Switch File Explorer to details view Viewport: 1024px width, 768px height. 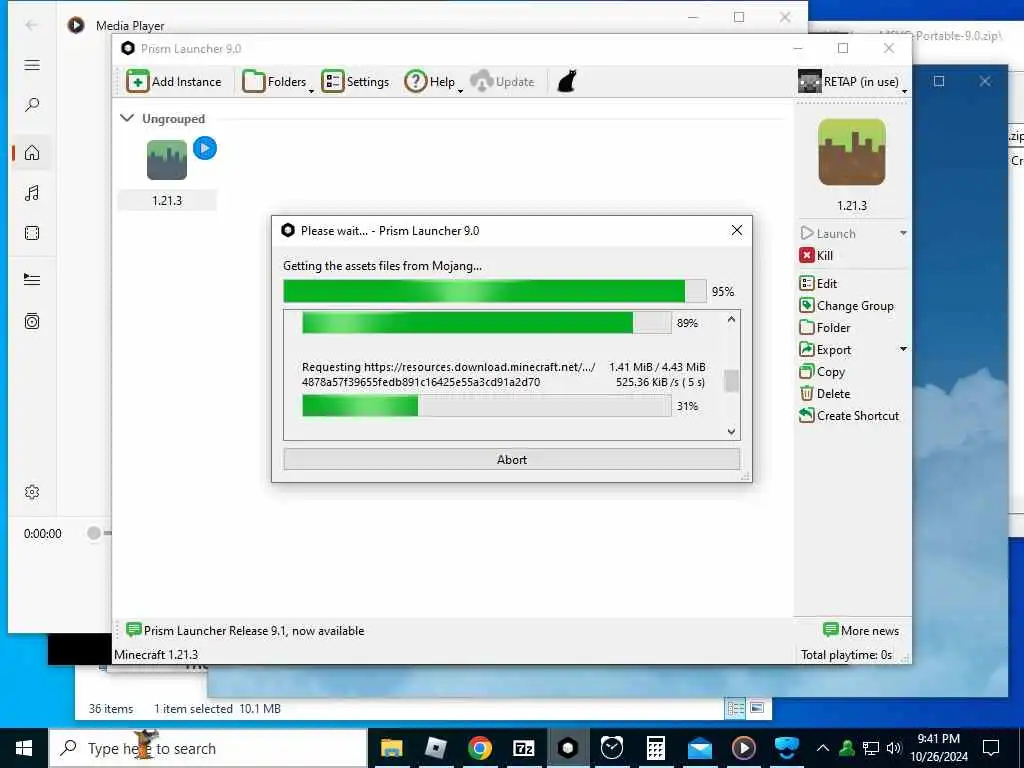[735, 708]
